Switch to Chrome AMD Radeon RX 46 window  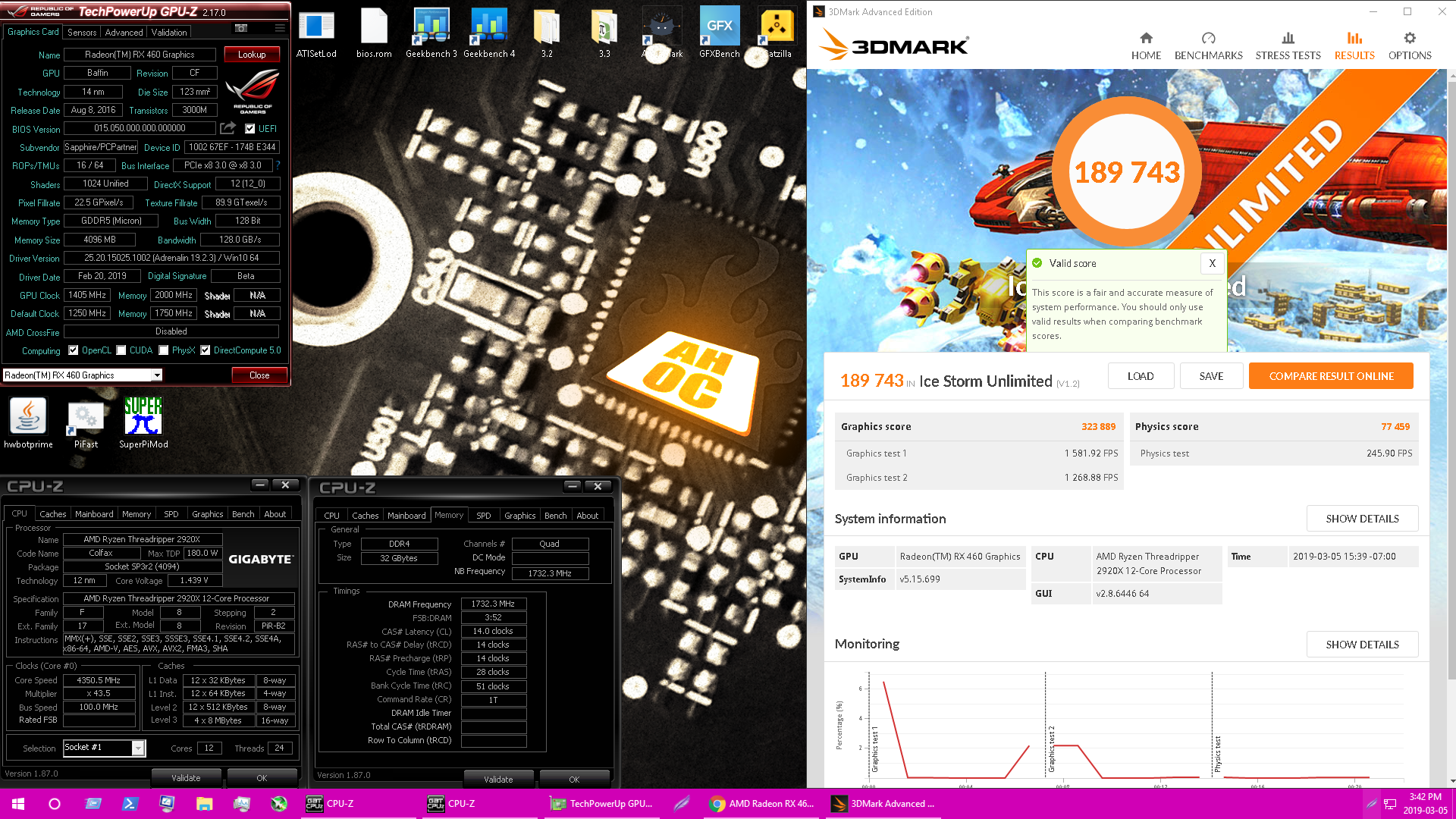click(x=762, y=804)
